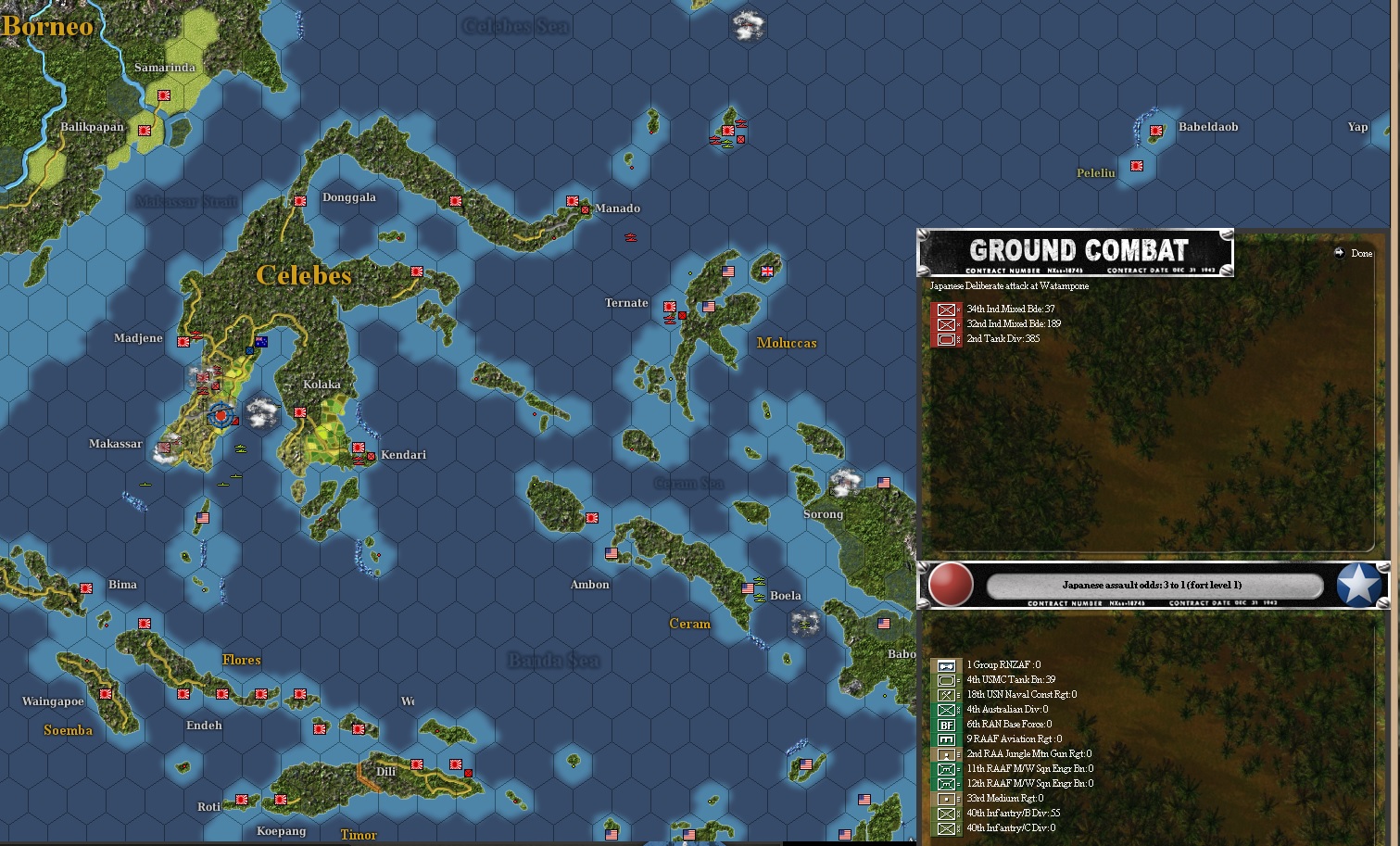1400x846 pixels.
Task: Click the US flag above Sorong
Action: 884,483
